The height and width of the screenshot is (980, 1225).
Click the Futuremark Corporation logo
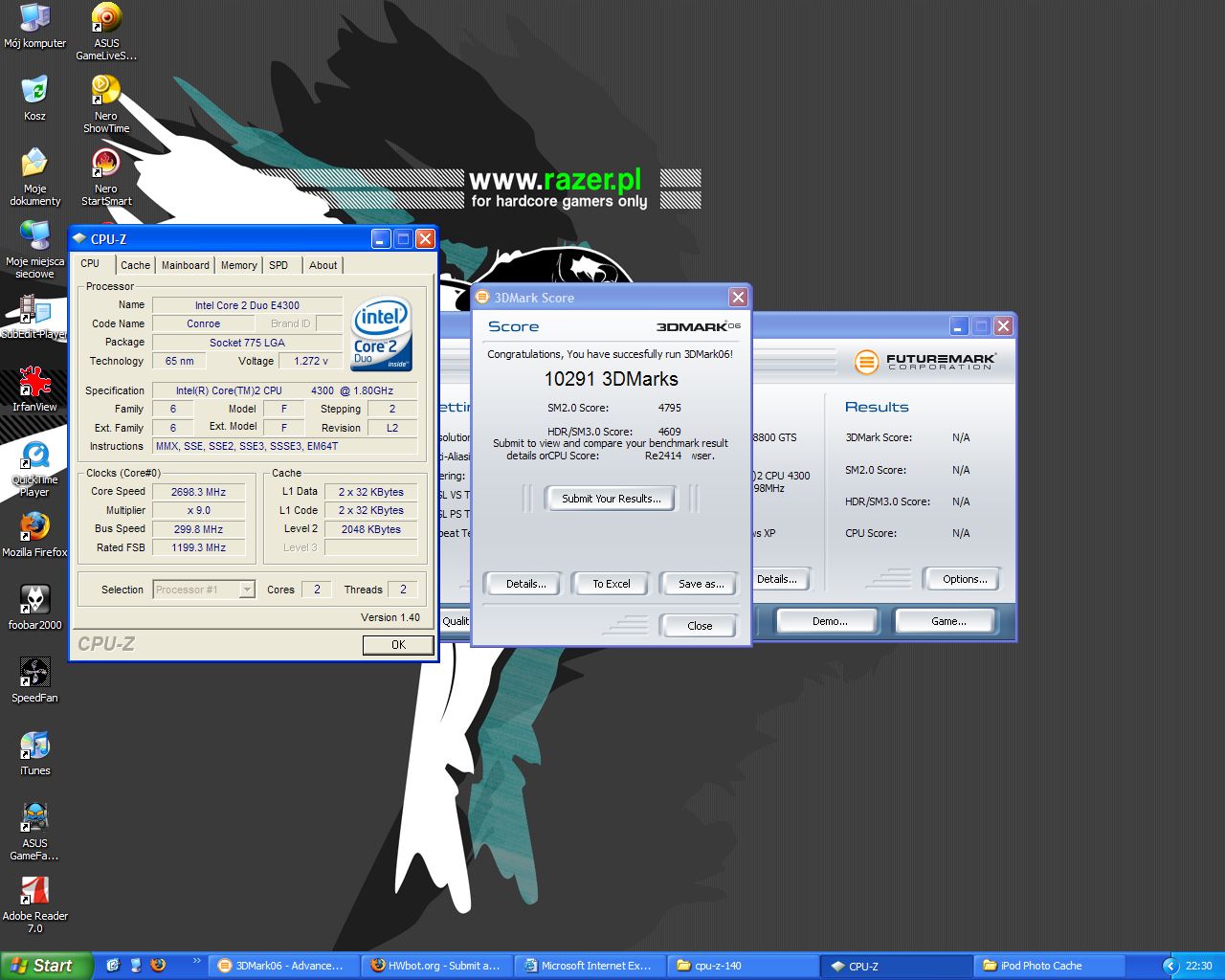pyautogui.click(x=925, y=362)
